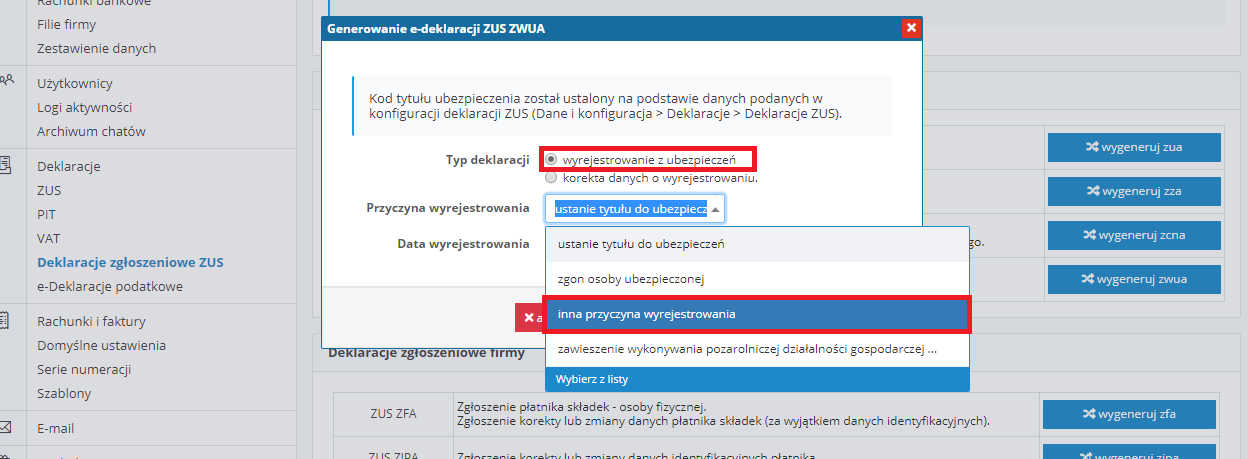The height and width of the screenshot is (459, 1248).
Task: Open 'Zestawienie danych' in sidebar
Action: pos(97,48)
